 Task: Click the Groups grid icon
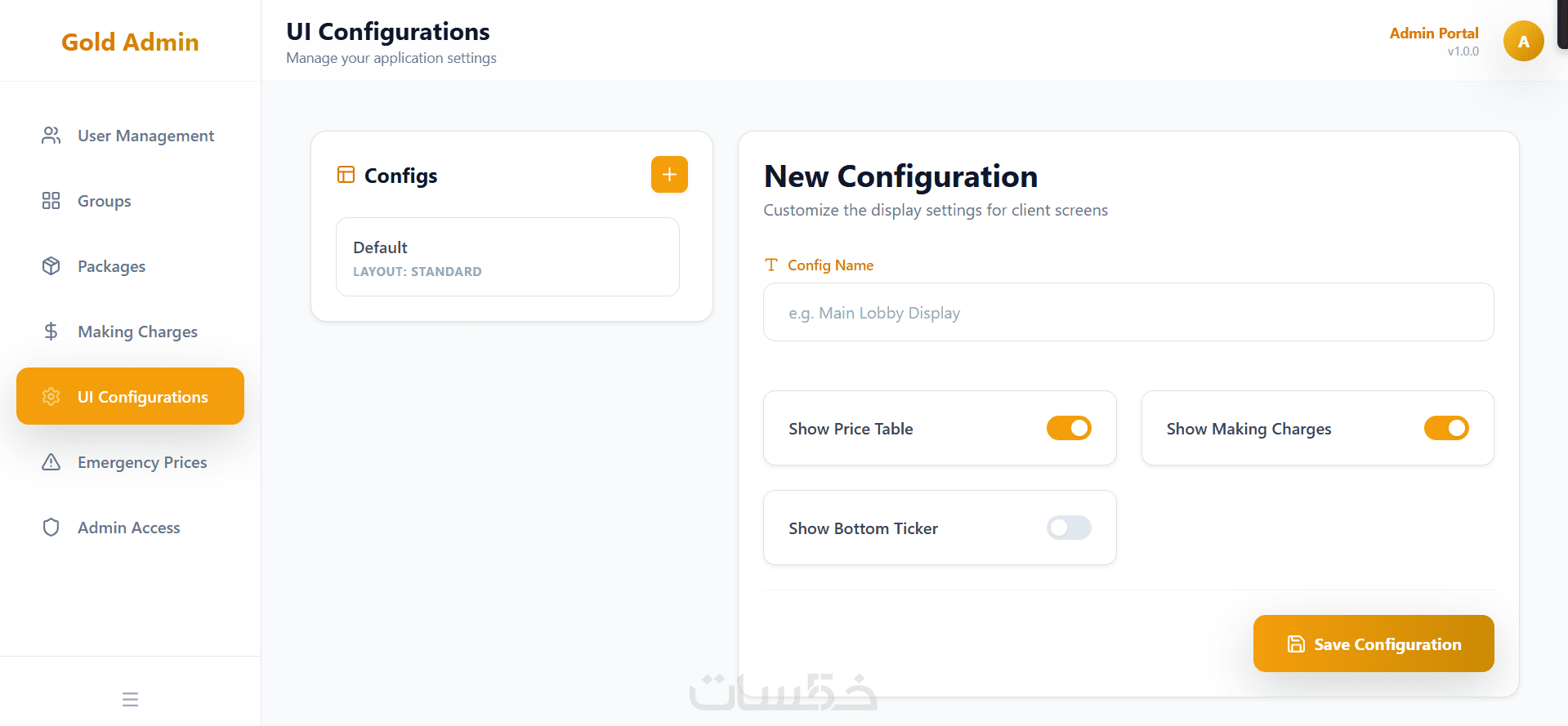click(x=51, y=201)
